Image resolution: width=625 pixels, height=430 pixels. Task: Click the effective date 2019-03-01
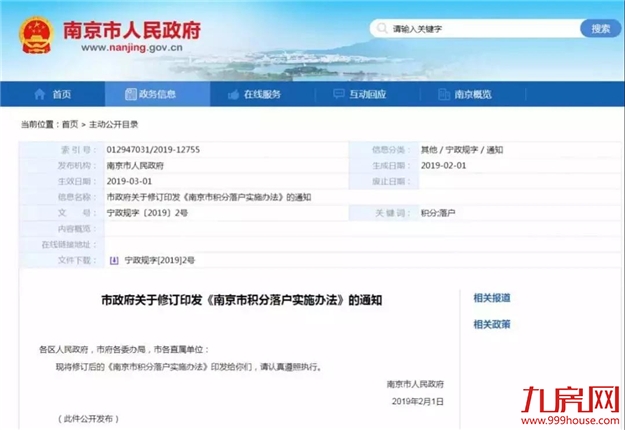coord(129,181)
